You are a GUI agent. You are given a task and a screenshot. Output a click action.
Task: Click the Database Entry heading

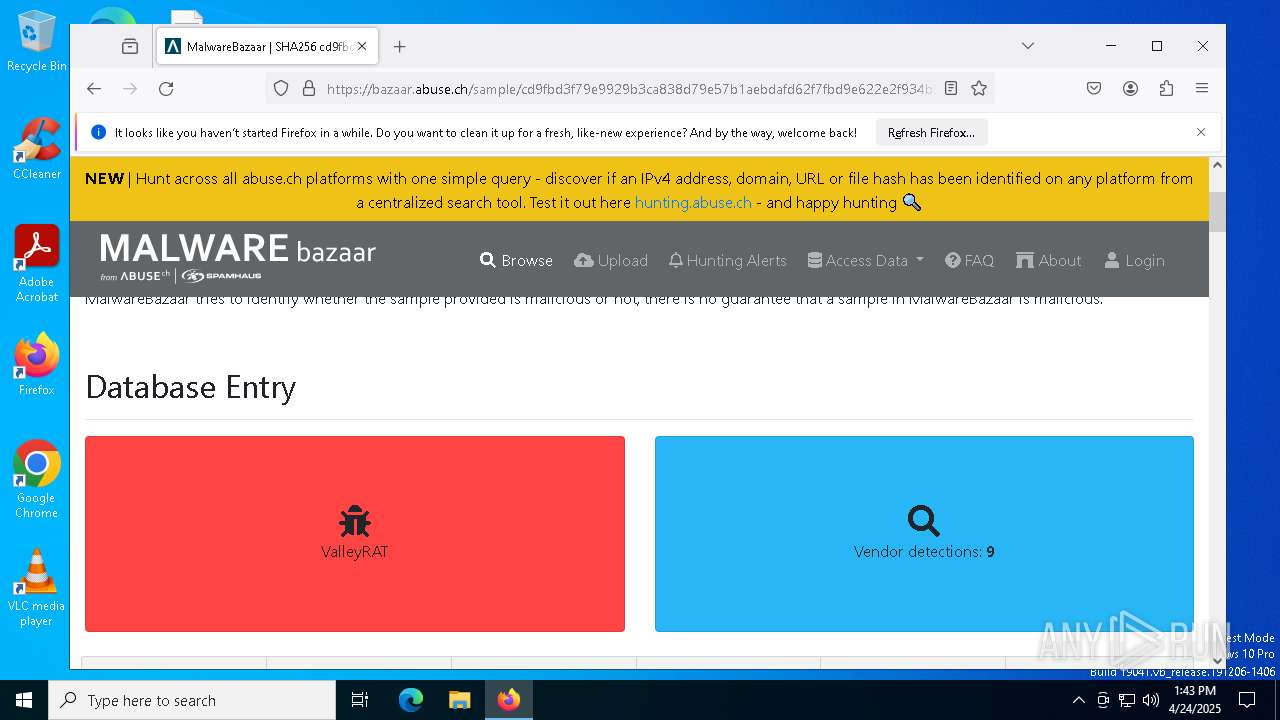point(190,387)
